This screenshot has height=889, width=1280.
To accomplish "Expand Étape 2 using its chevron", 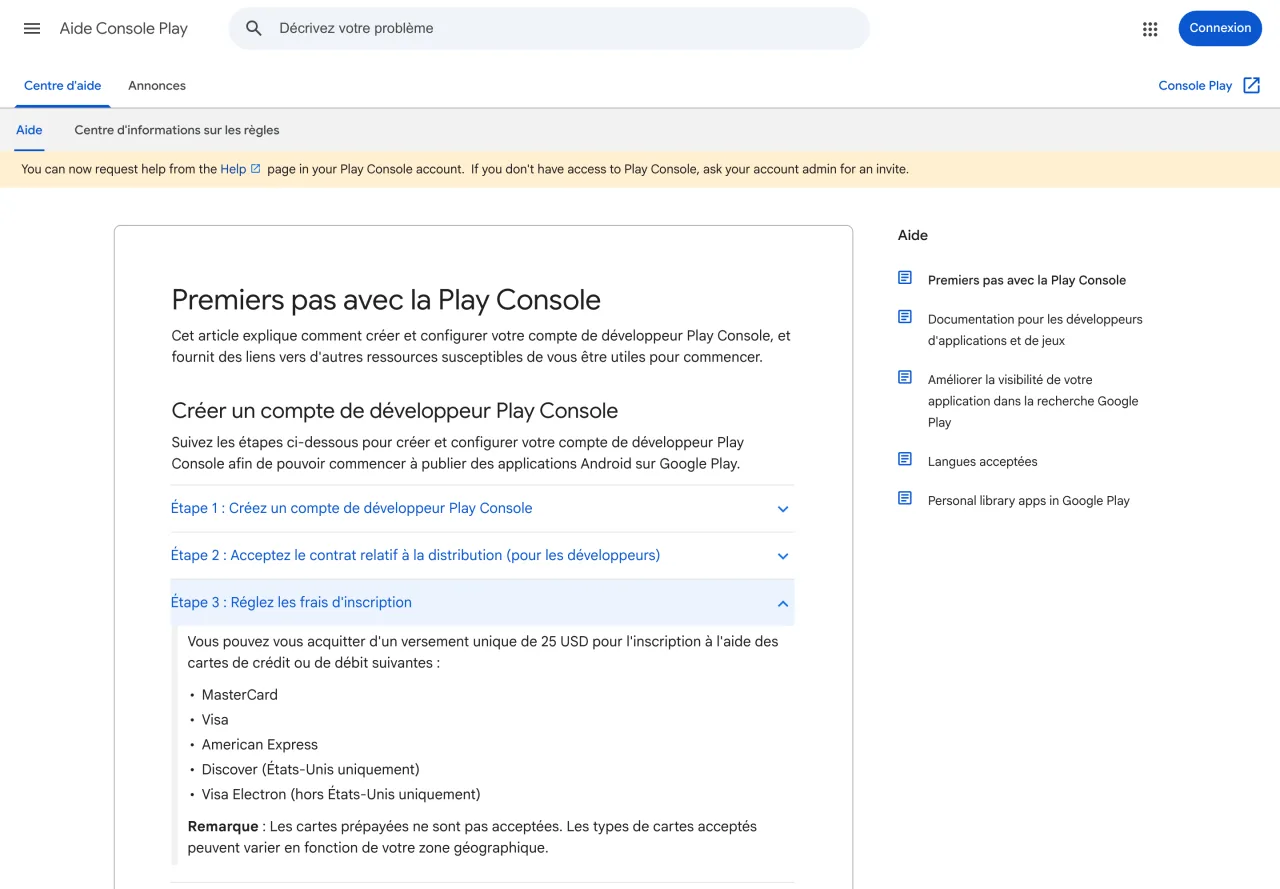I will [783, 556].
